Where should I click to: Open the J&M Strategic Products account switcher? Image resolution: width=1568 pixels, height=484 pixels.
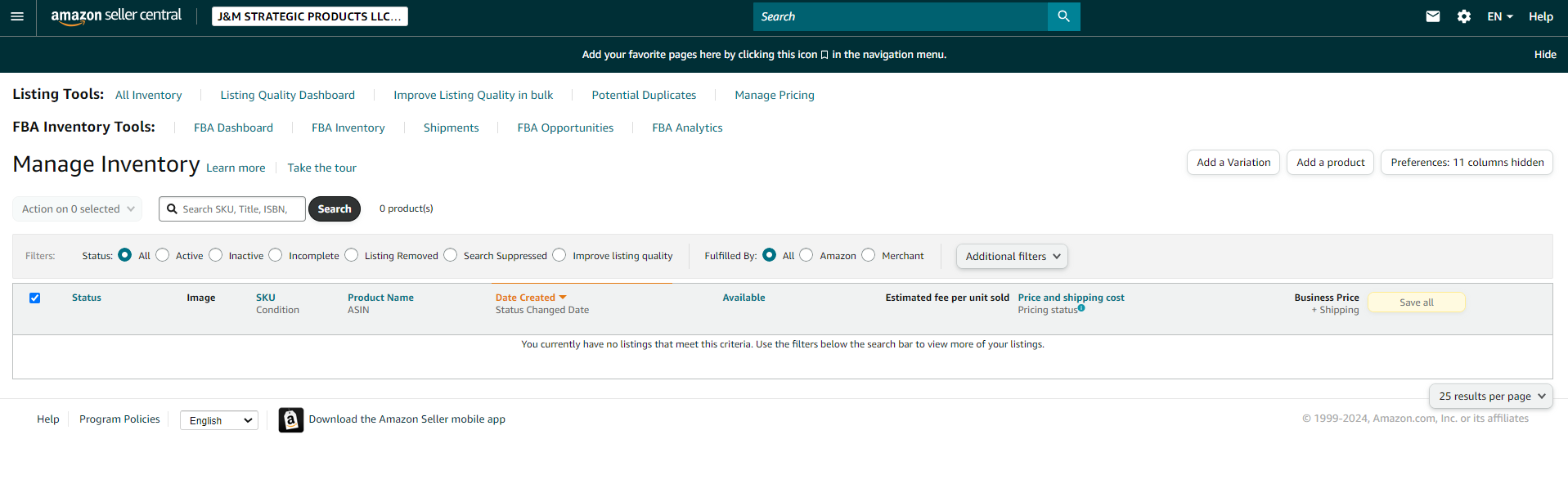310,16
